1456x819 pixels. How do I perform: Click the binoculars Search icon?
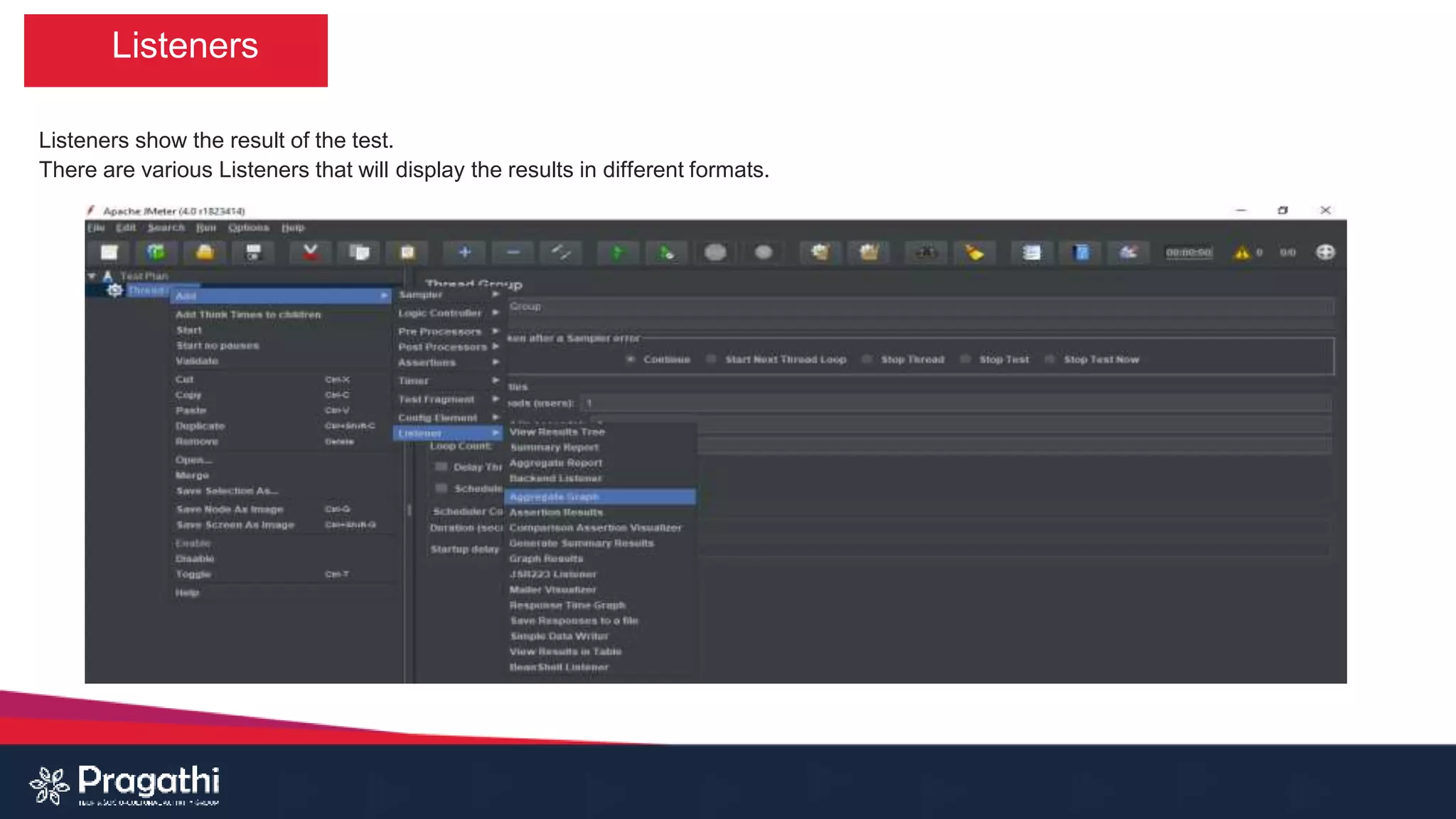pos(926,252)
